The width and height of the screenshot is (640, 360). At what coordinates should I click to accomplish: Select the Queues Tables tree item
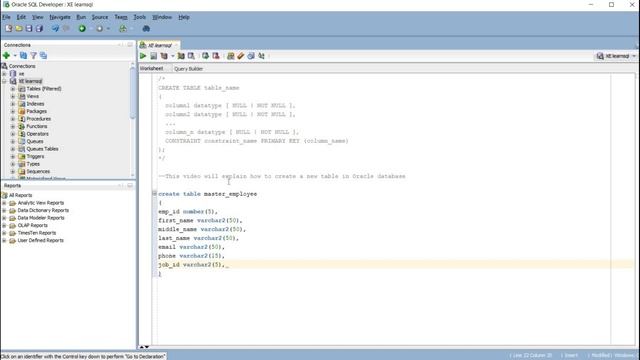pyautogui.click(x=42, y=149)
